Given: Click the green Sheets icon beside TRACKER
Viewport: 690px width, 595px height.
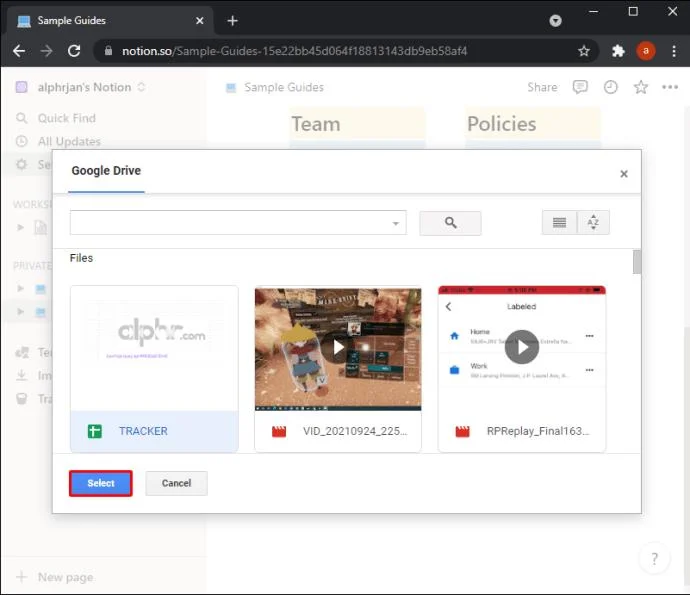Looking at the screenshot, I should click(x=95, y=431).
